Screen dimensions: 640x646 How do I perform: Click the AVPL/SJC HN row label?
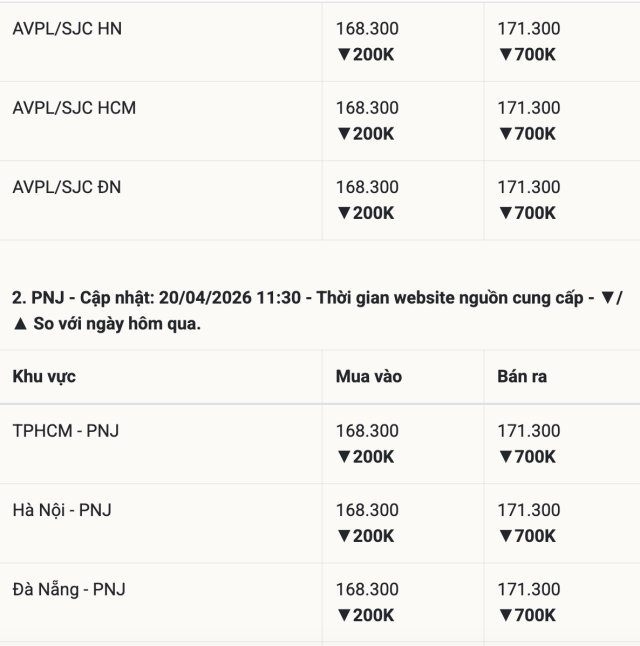[67, 29]
